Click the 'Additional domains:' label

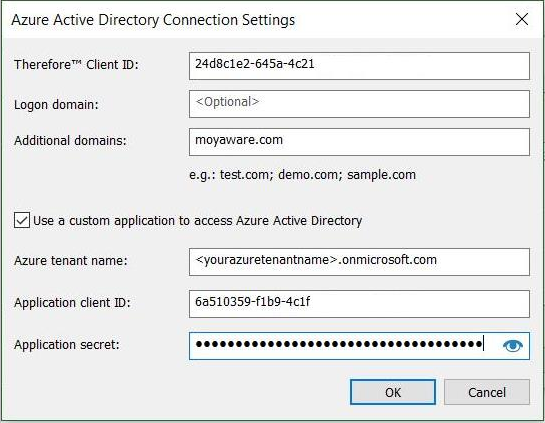pyautogui.click(x=70, y=141)
